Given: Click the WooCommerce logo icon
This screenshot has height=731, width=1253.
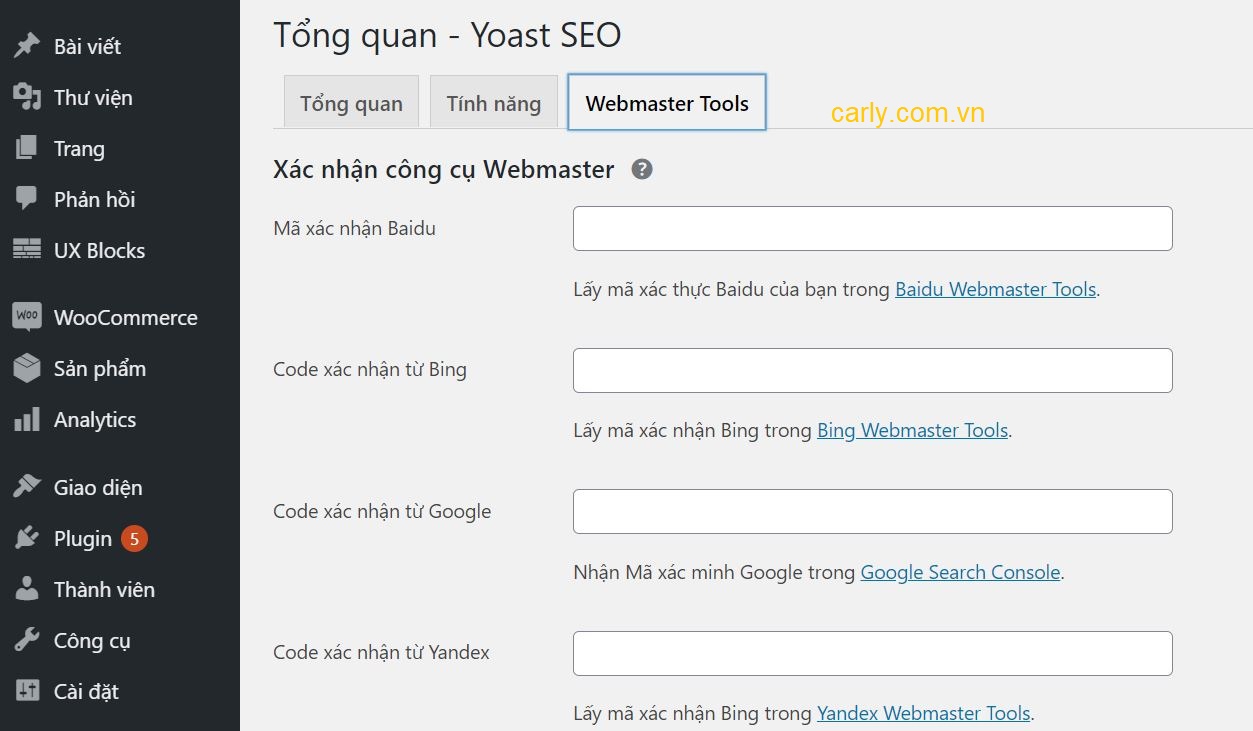Looking at the screenshot, I should pyautogui.click(x=27, y=317).
